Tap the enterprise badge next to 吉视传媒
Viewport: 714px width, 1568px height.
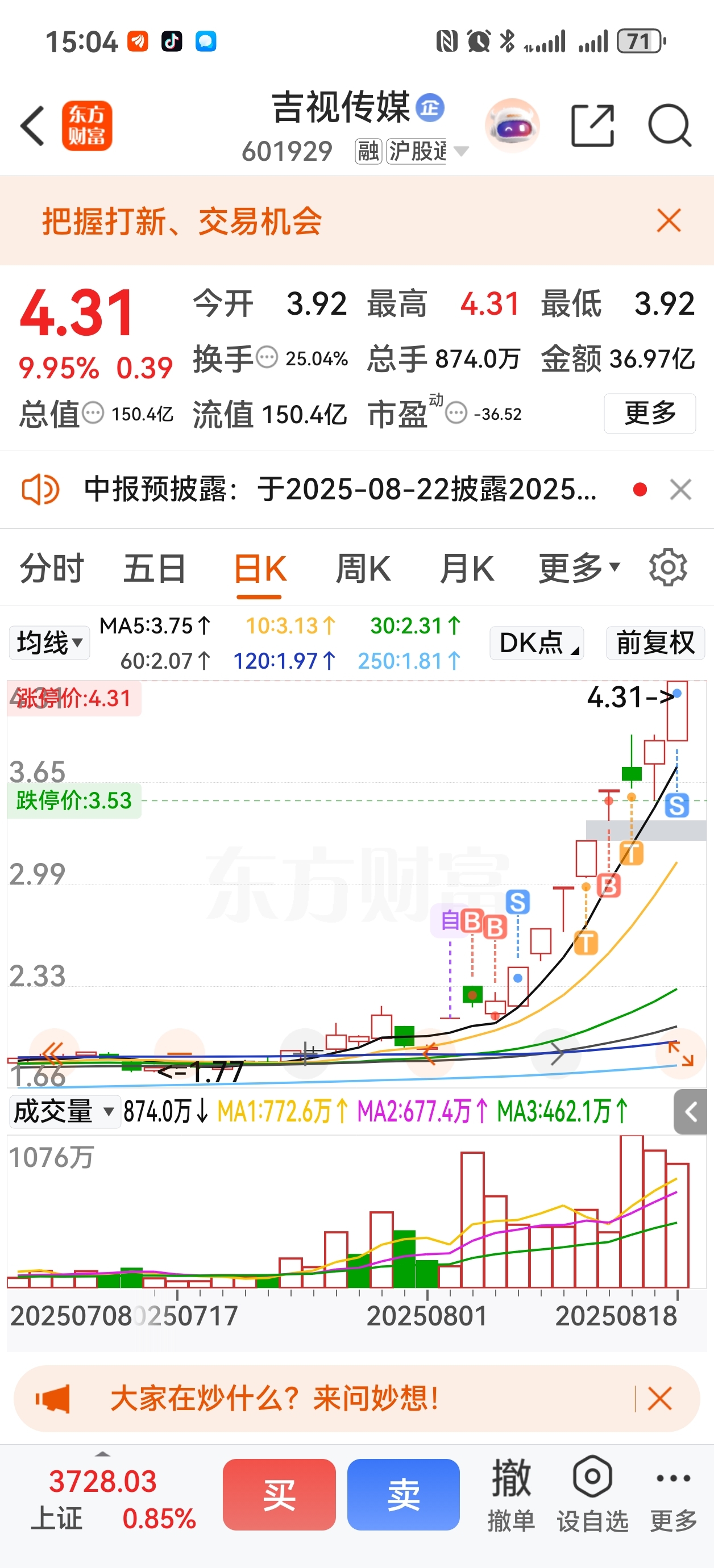430,108
